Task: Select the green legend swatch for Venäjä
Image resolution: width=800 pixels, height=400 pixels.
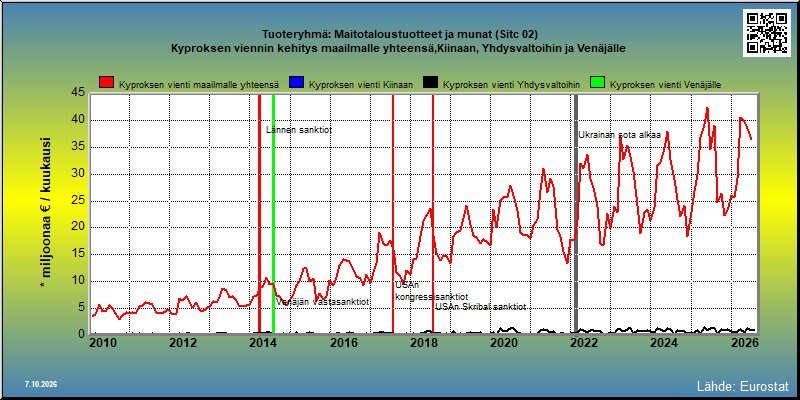Action: pos(597,83)
